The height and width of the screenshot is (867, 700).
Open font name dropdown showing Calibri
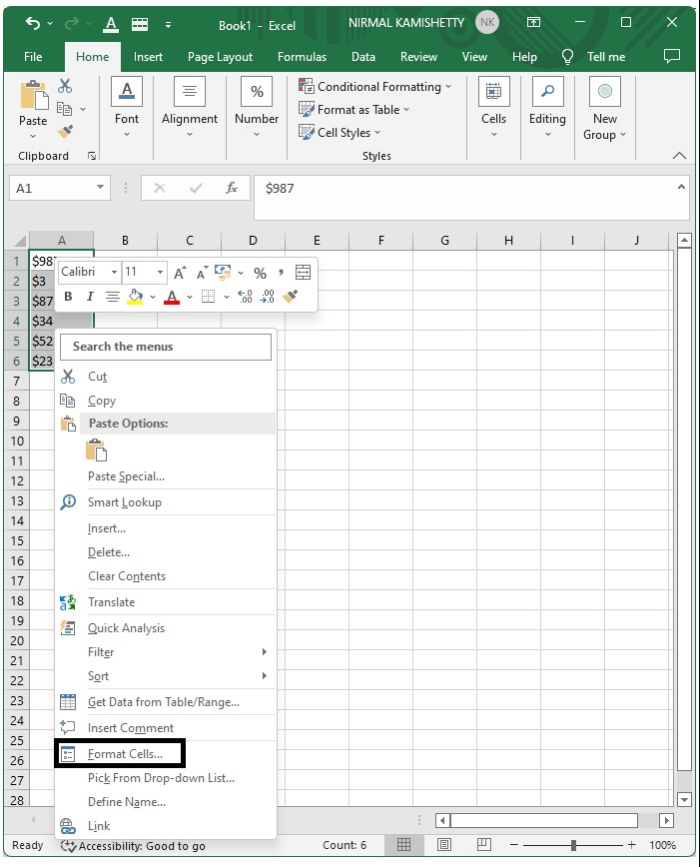114,272
